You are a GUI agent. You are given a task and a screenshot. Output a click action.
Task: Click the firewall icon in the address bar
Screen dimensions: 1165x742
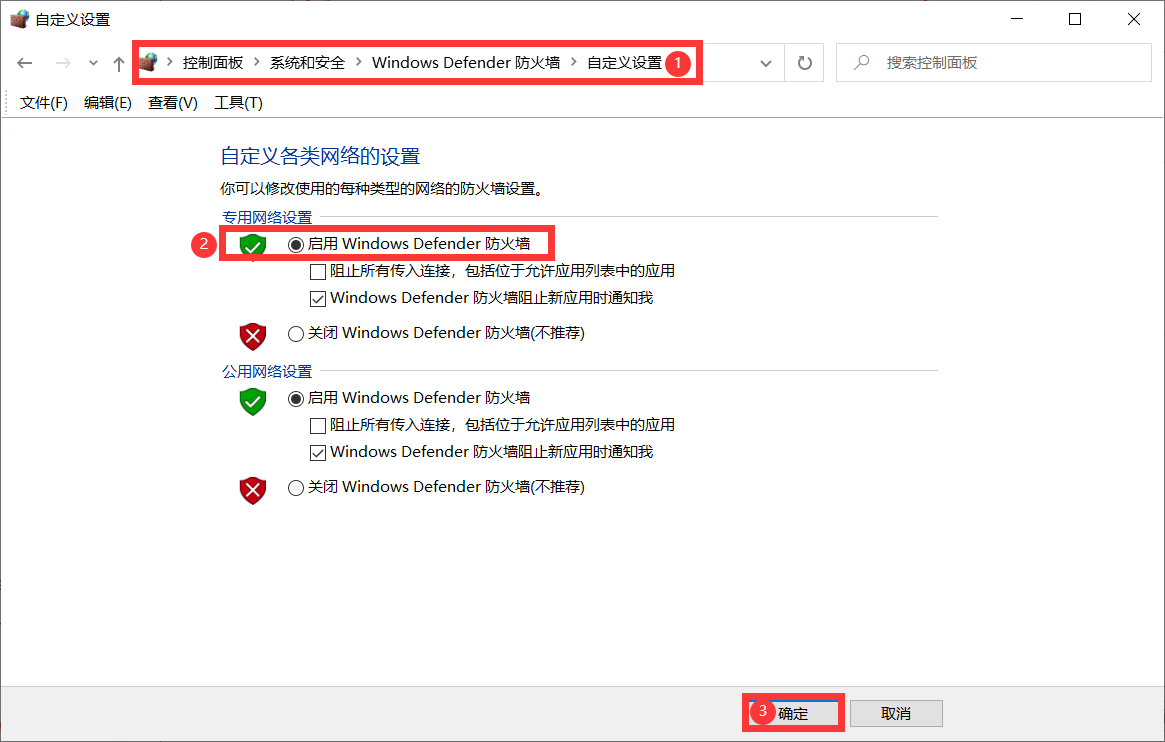click(x=149, y=62)
